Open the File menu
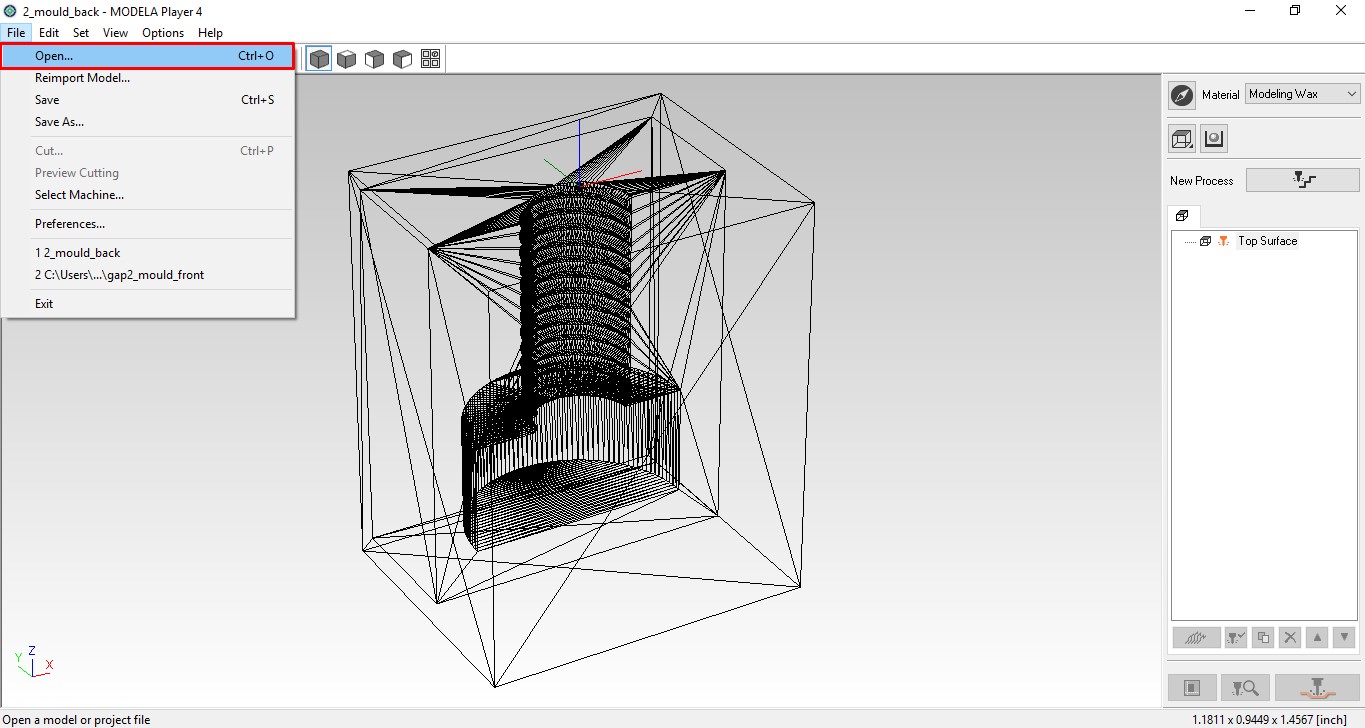 [16, 33]
